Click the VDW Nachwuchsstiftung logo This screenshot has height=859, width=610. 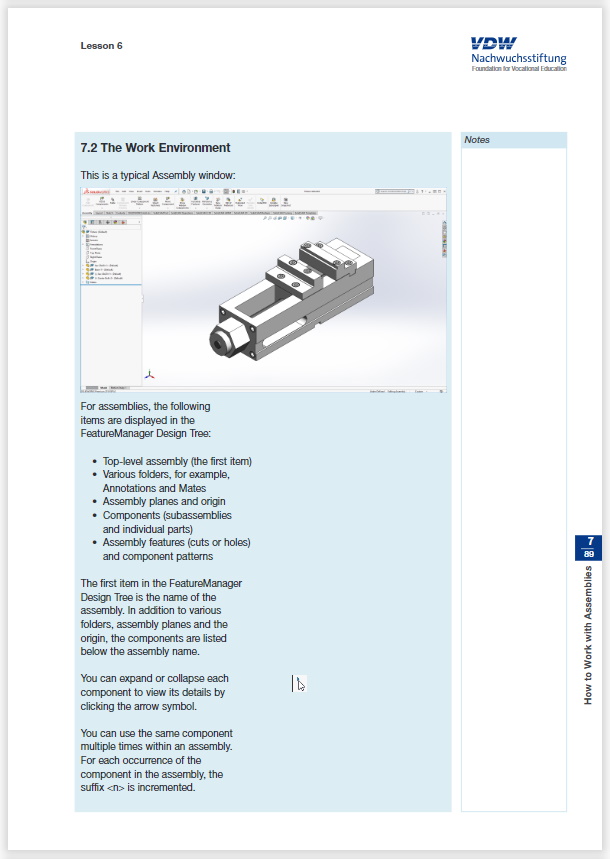(x=518, y=55)
